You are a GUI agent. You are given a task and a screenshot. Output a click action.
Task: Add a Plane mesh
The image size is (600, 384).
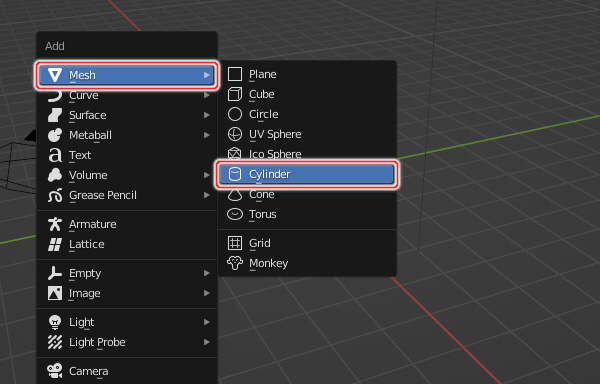[x=307, y=74]
